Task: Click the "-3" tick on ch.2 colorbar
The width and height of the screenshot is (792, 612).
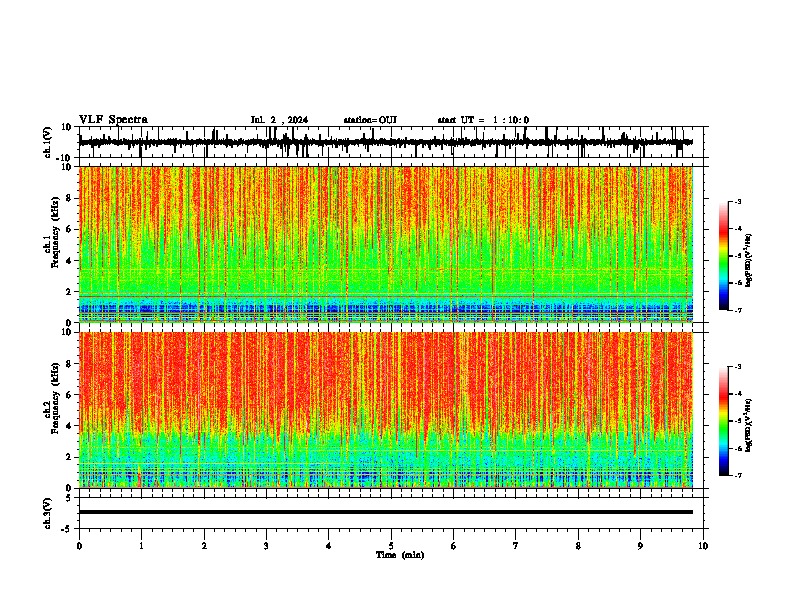Action: click(738, 367)
